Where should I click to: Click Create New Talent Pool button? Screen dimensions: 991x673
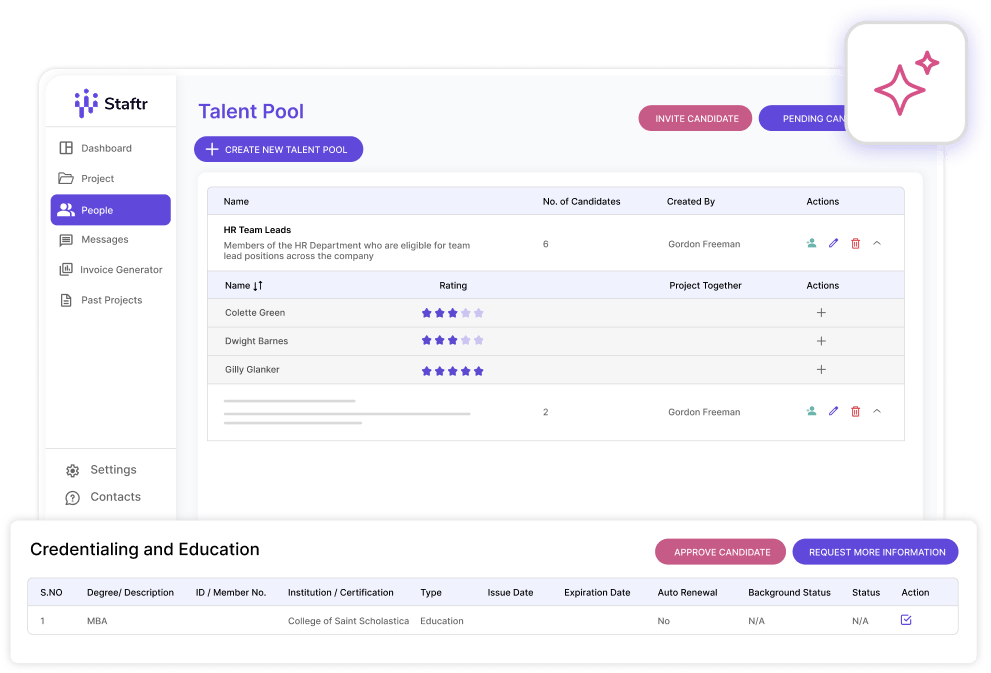(278, 149)
